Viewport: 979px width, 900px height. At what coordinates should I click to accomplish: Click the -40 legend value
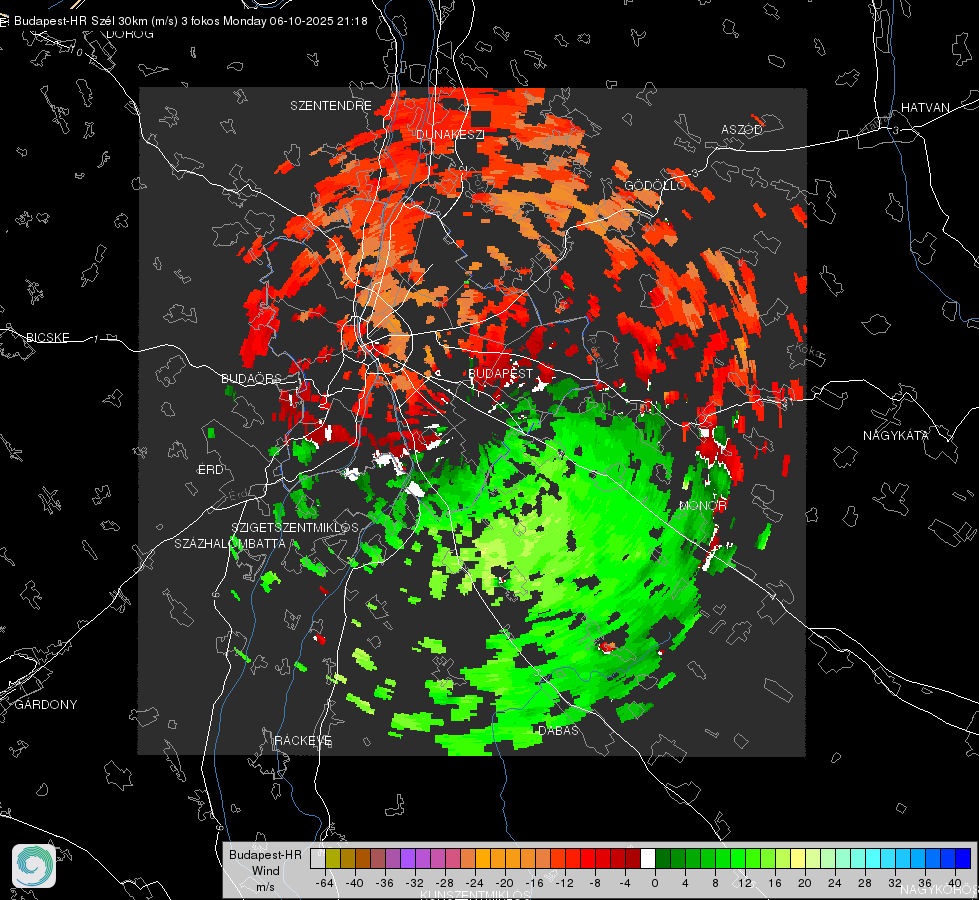point(355,883)
